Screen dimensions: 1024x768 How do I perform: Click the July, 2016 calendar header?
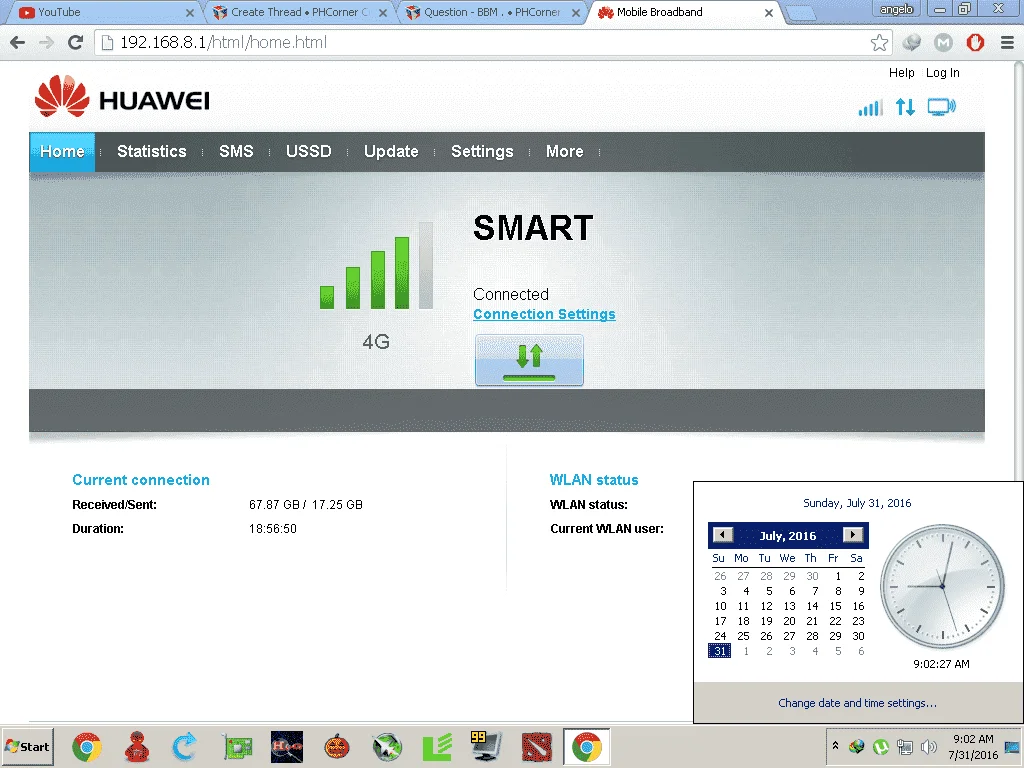pyautogui.click(x=788, y=536)
